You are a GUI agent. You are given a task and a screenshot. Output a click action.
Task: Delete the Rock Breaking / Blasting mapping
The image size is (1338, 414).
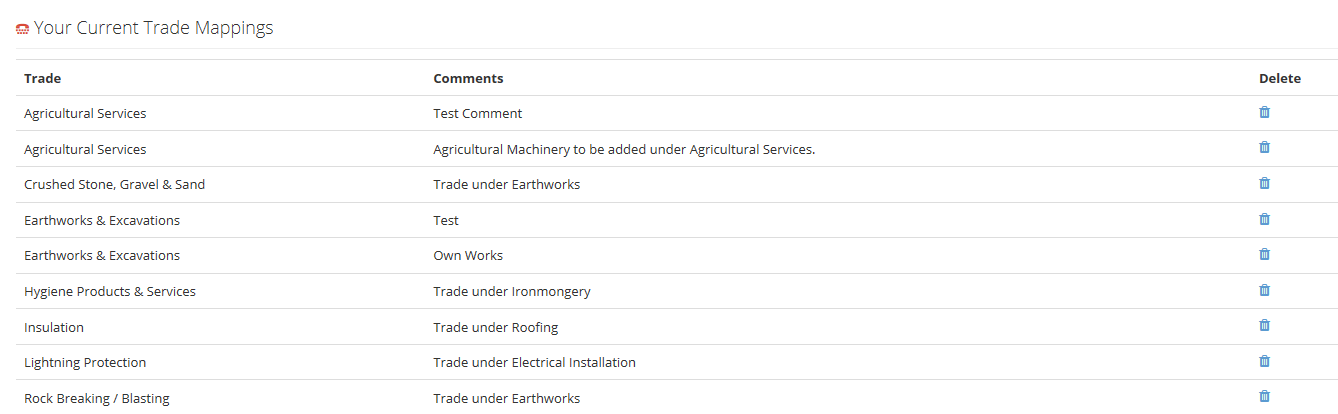point(1264,396)
